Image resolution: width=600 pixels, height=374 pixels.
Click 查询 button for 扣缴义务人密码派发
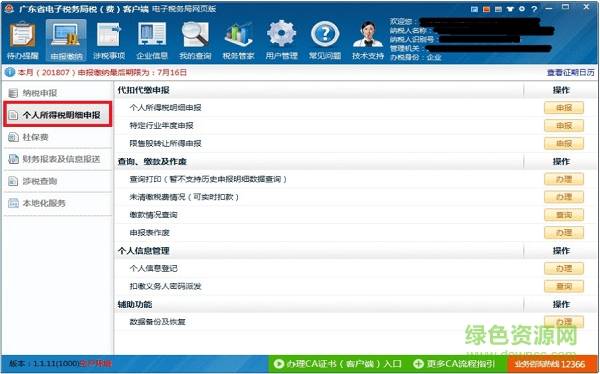tap(564, 286)
